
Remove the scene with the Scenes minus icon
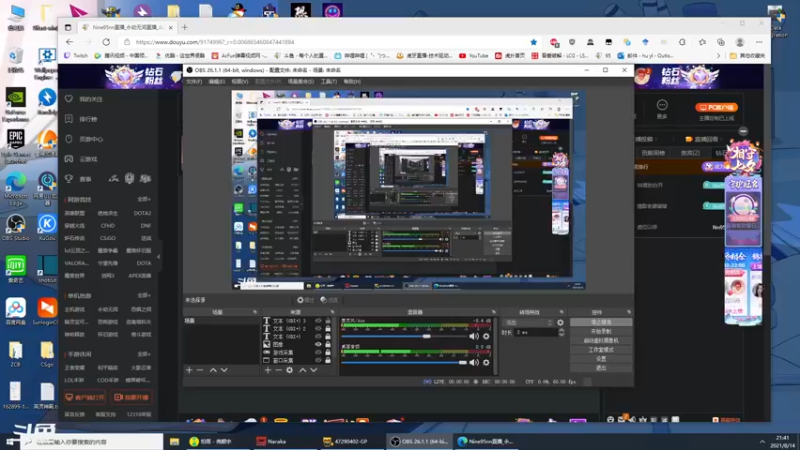pyautogui.click(x=200, y=370)
